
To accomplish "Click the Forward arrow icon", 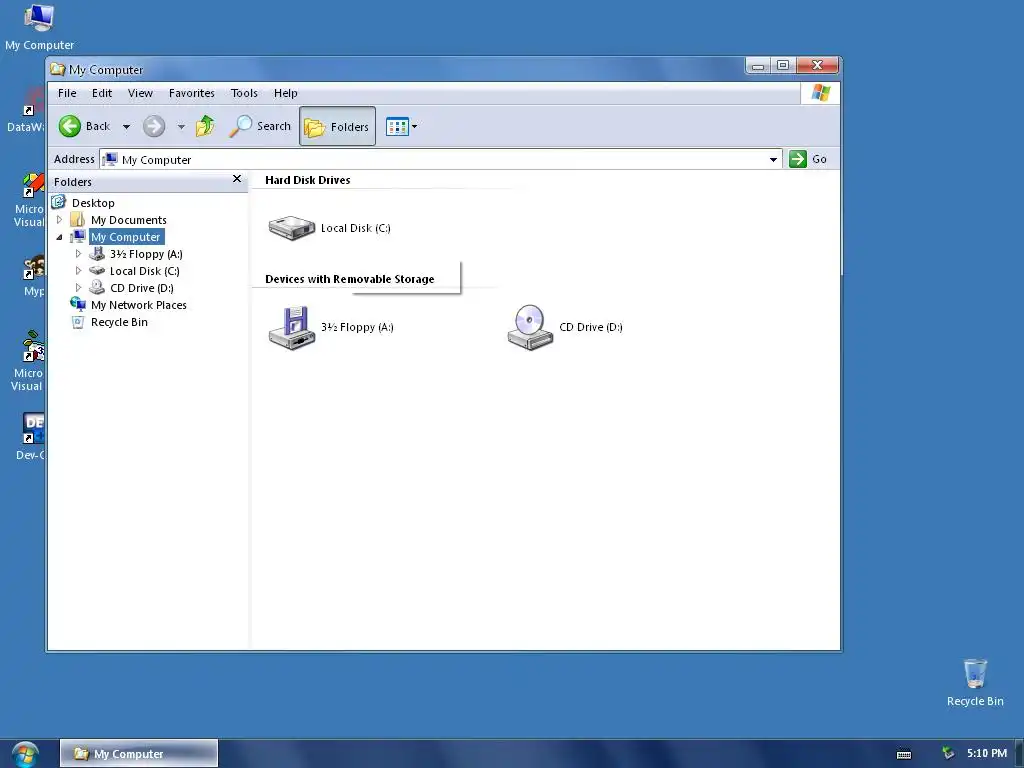I will click(x=154, y=126).
